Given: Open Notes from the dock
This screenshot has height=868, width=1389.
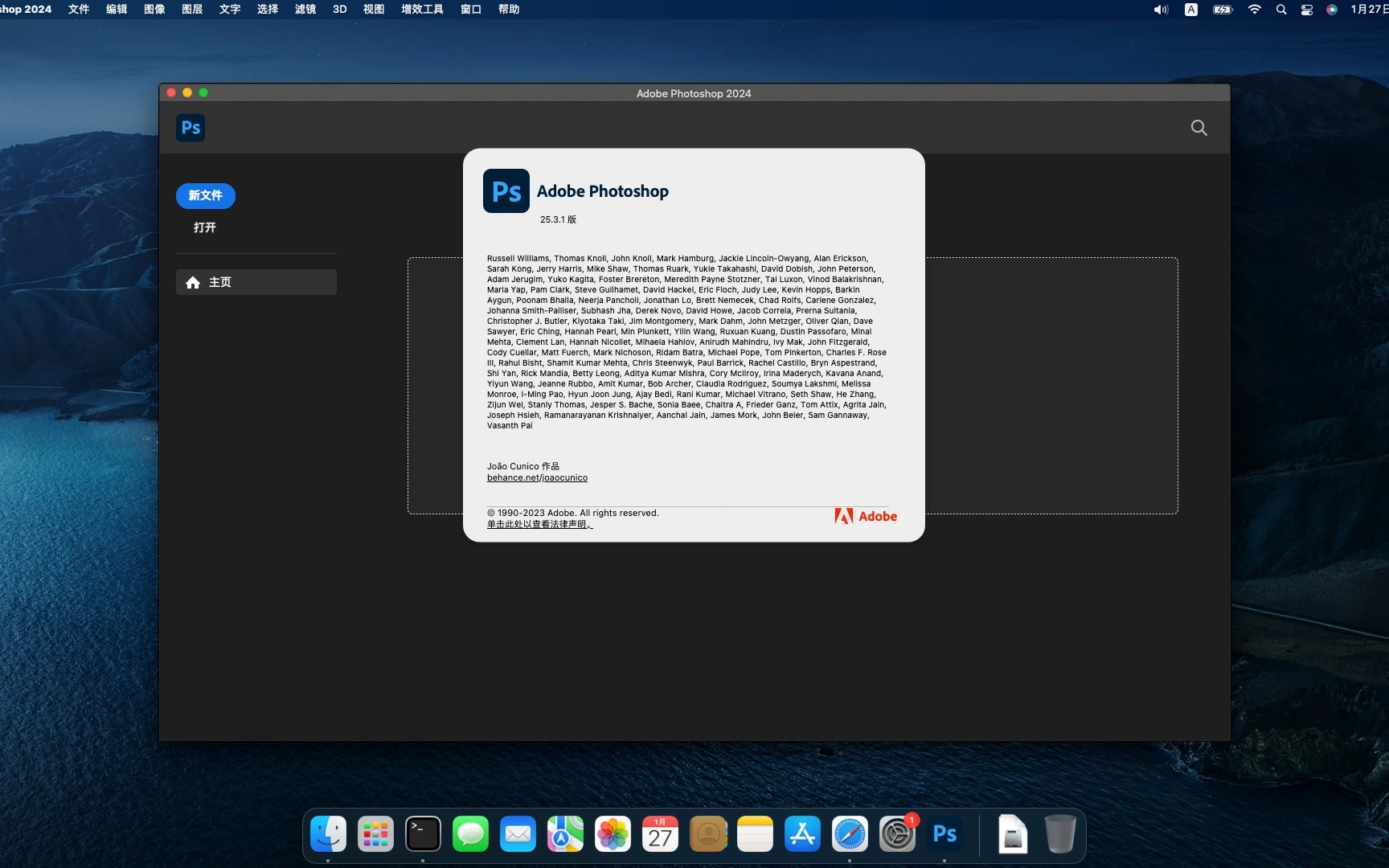Looking at the screenshot, I should [755, 834].
